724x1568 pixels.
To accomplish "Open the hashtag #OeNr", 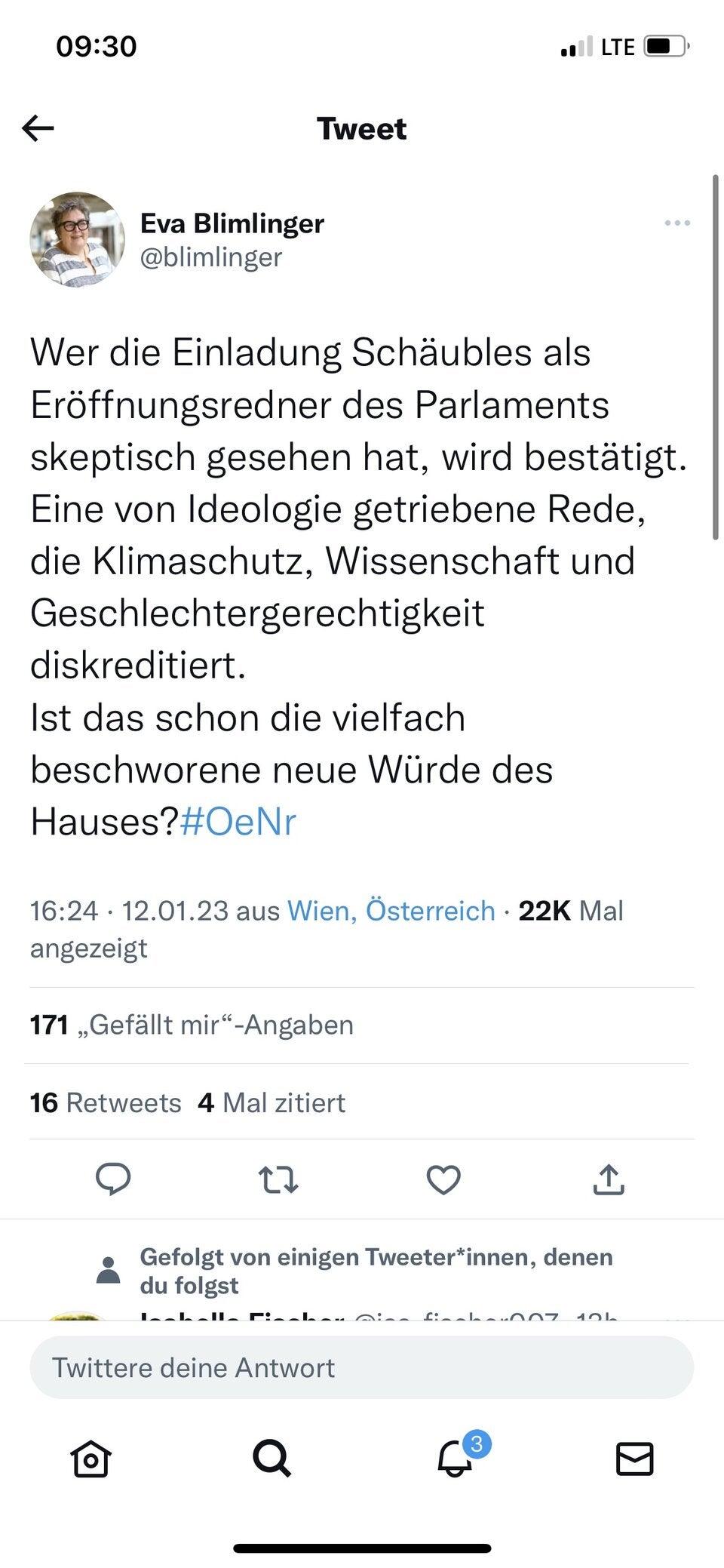I will point(239,821).
